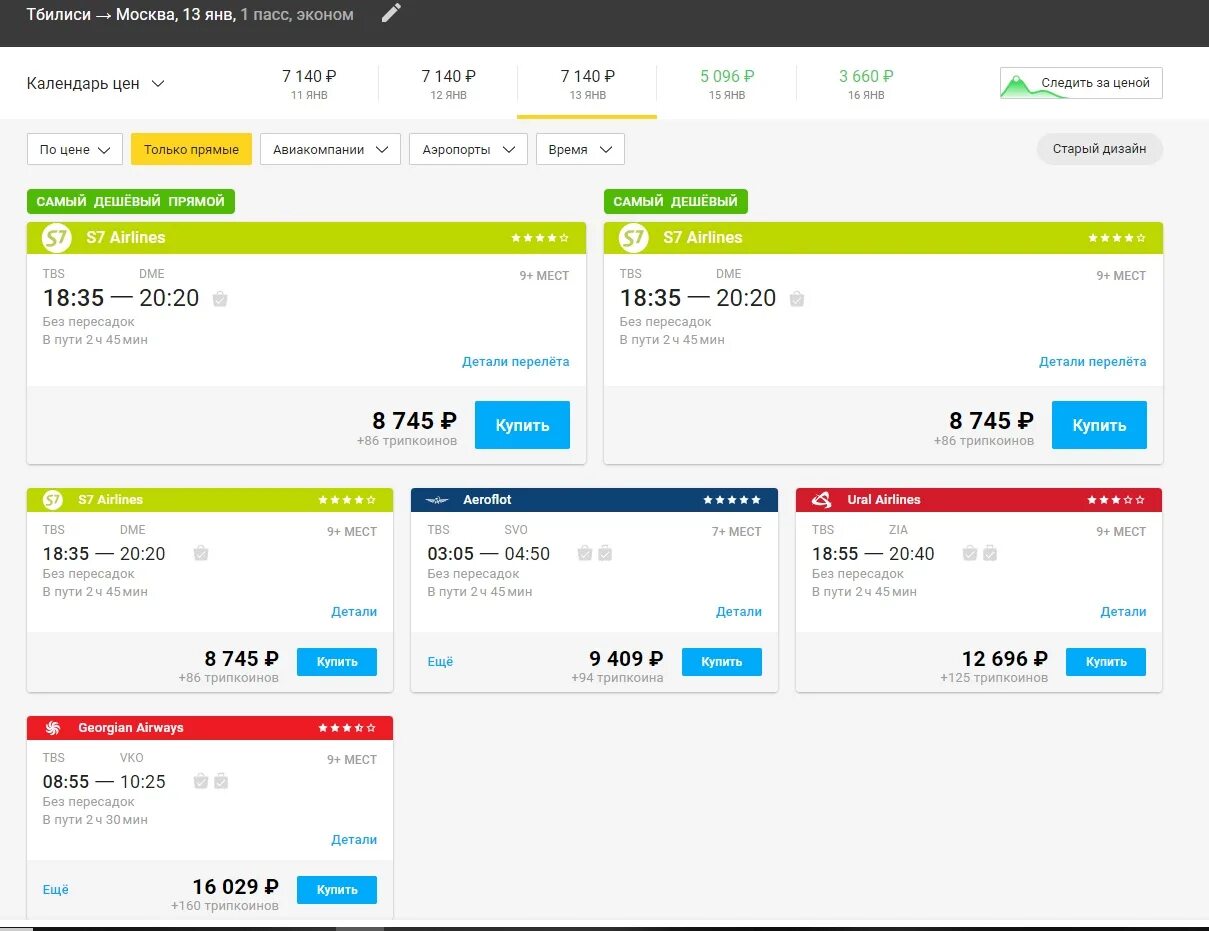Click baggage icons in the Aeroflot card
The image size is (1209, 931).
(595, 553)
